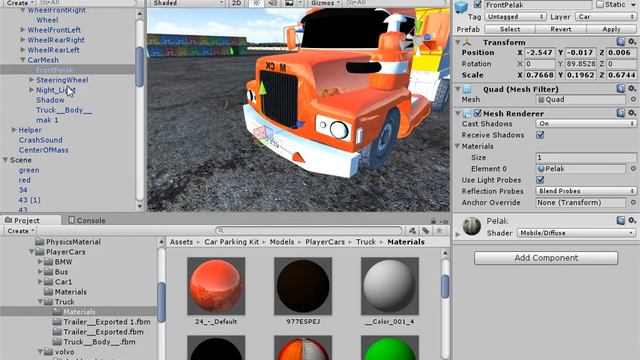Open Mesh Filter gear settings icon
Screen dimensions: 640x360
tap(632, 89)
